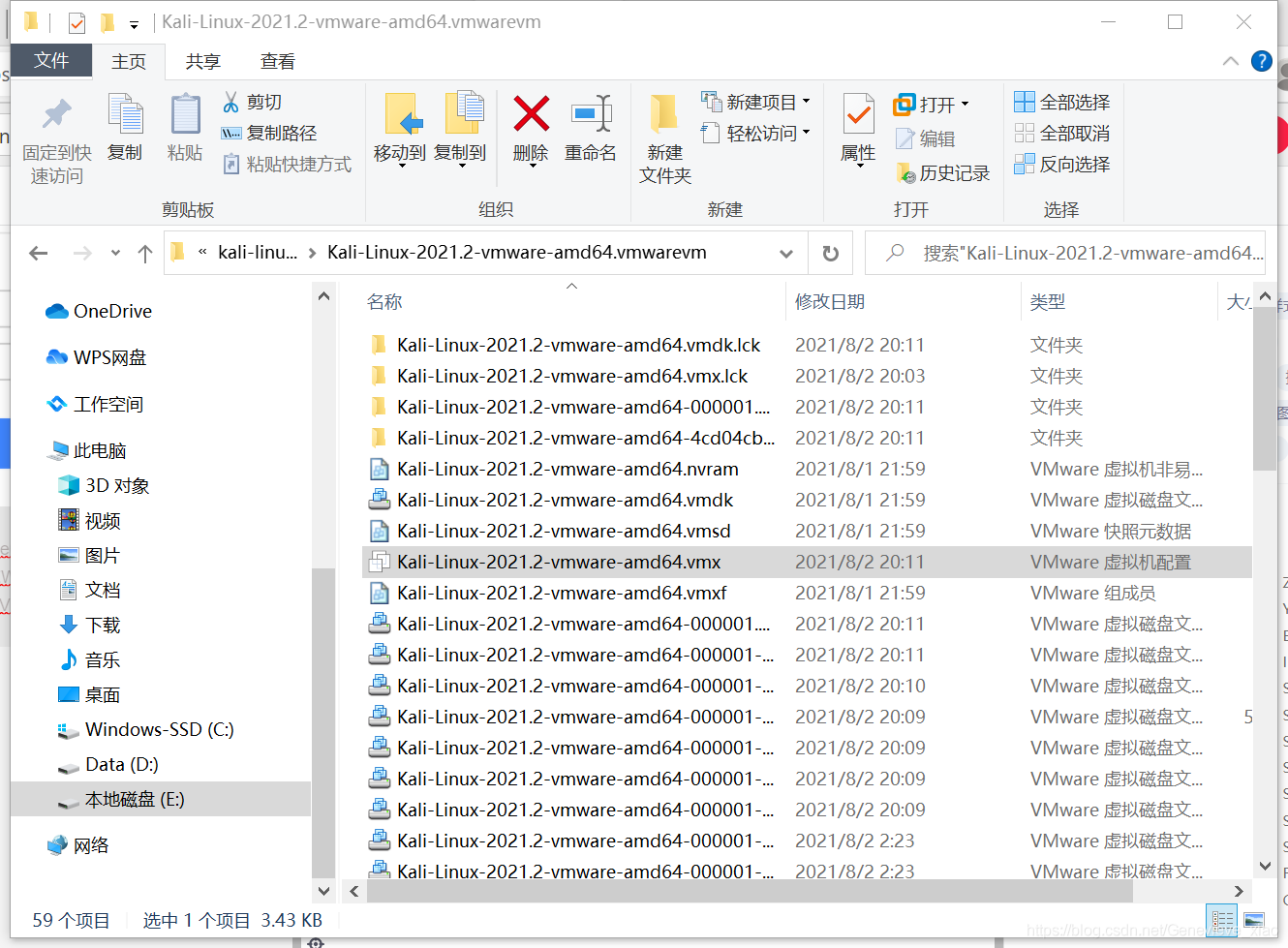The image size is (1288, 948).
Task: Click the kali-linu... breadcrumb segment
Action: (258, 253)
